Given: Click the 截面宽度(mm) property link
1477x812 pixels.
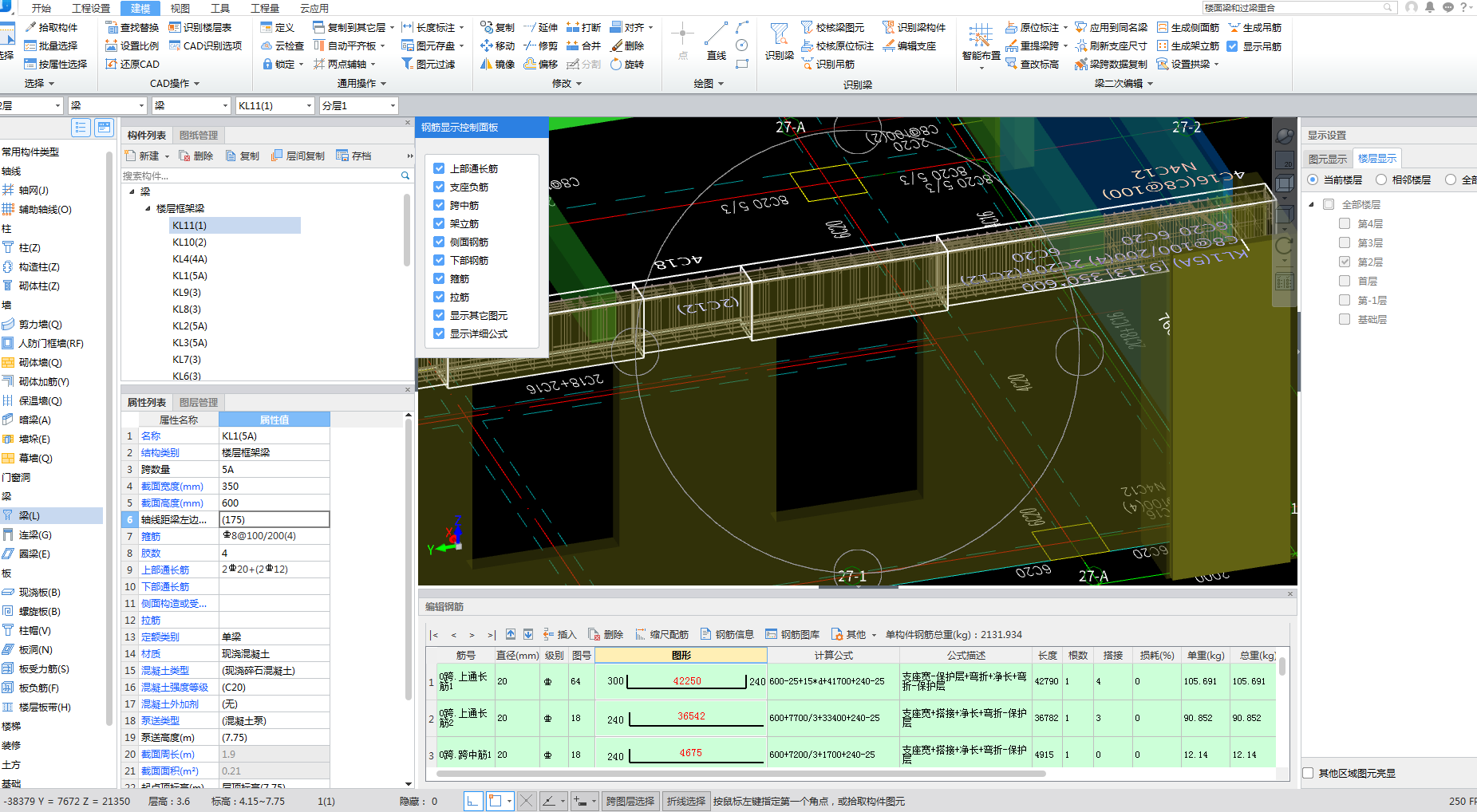Looking at the screenshot, I should [172, 486].
